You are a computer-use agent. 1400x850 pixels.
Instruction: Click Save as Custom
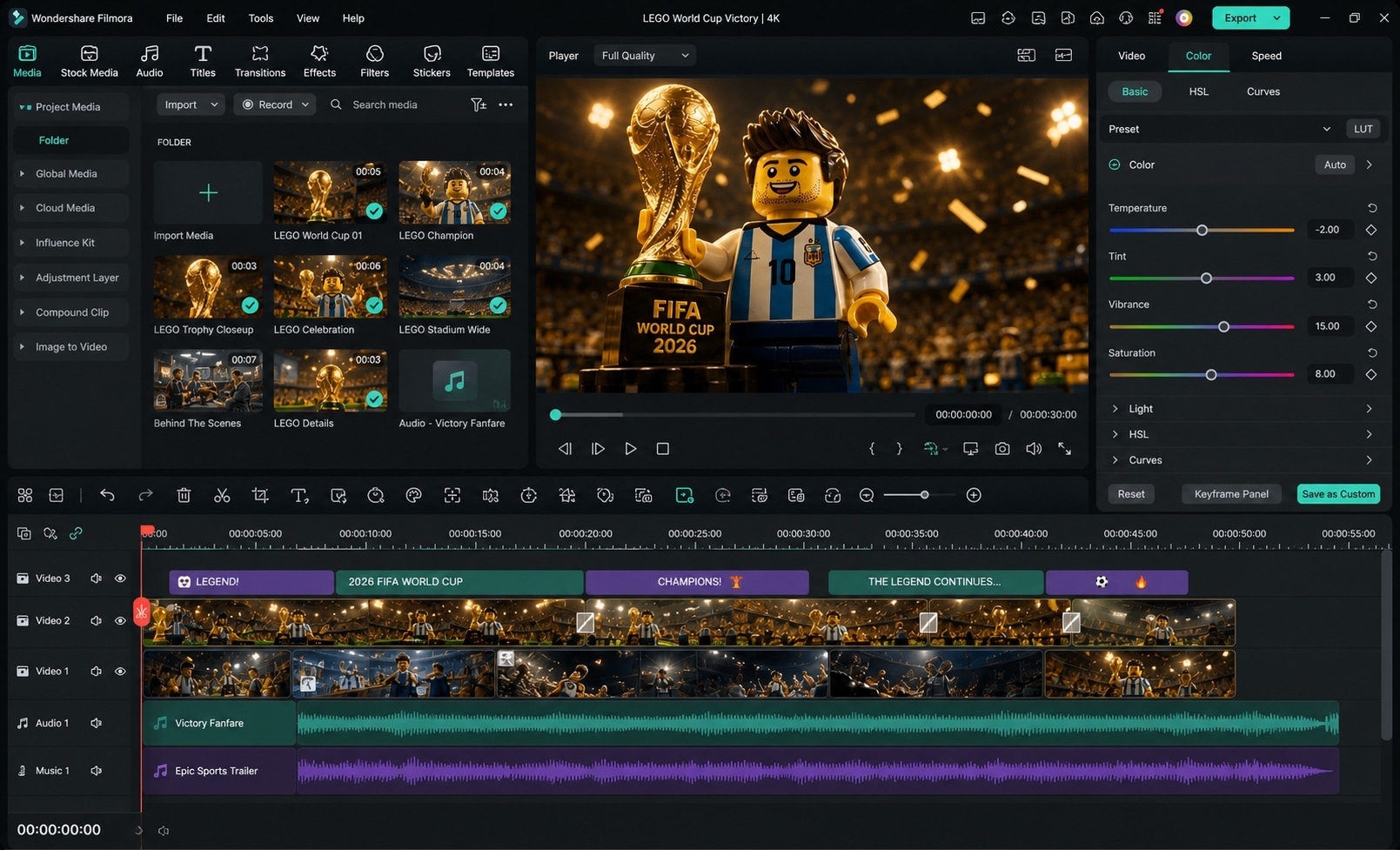tap(1338, 494)
